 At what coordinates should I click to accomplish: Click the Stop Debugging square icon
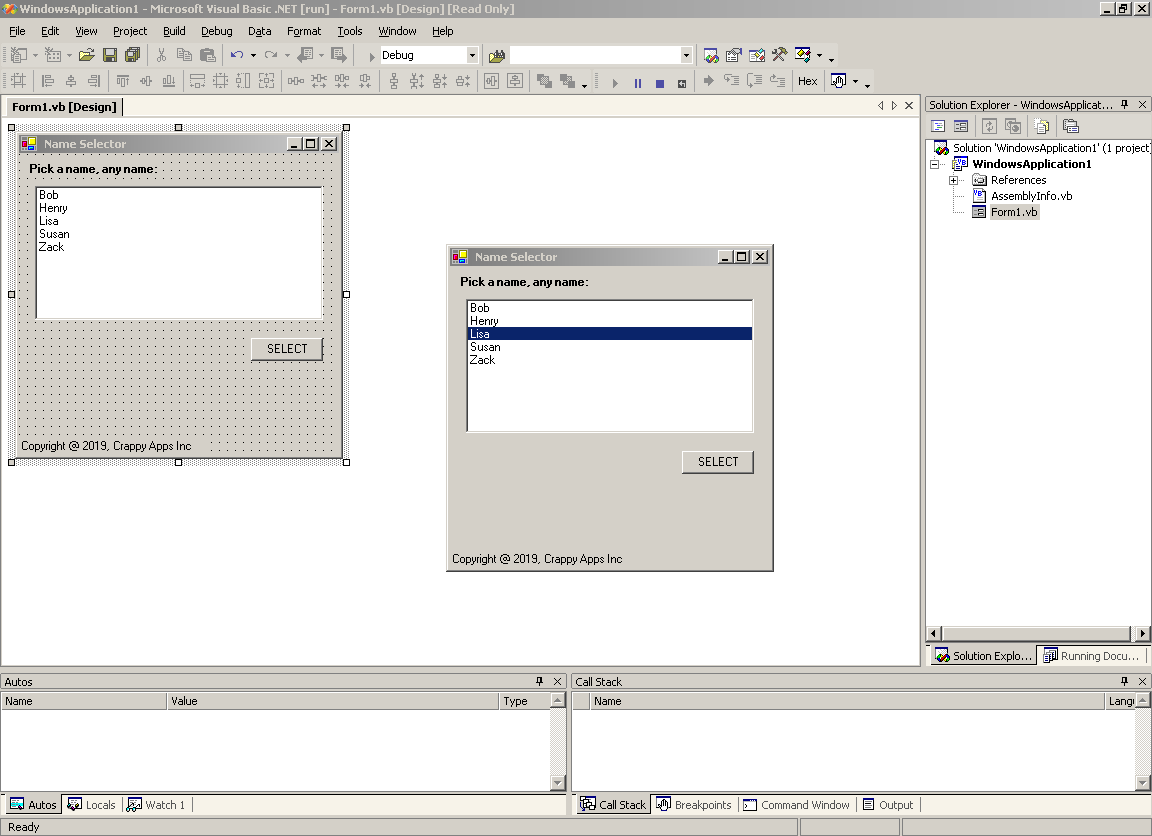point(660,83)
